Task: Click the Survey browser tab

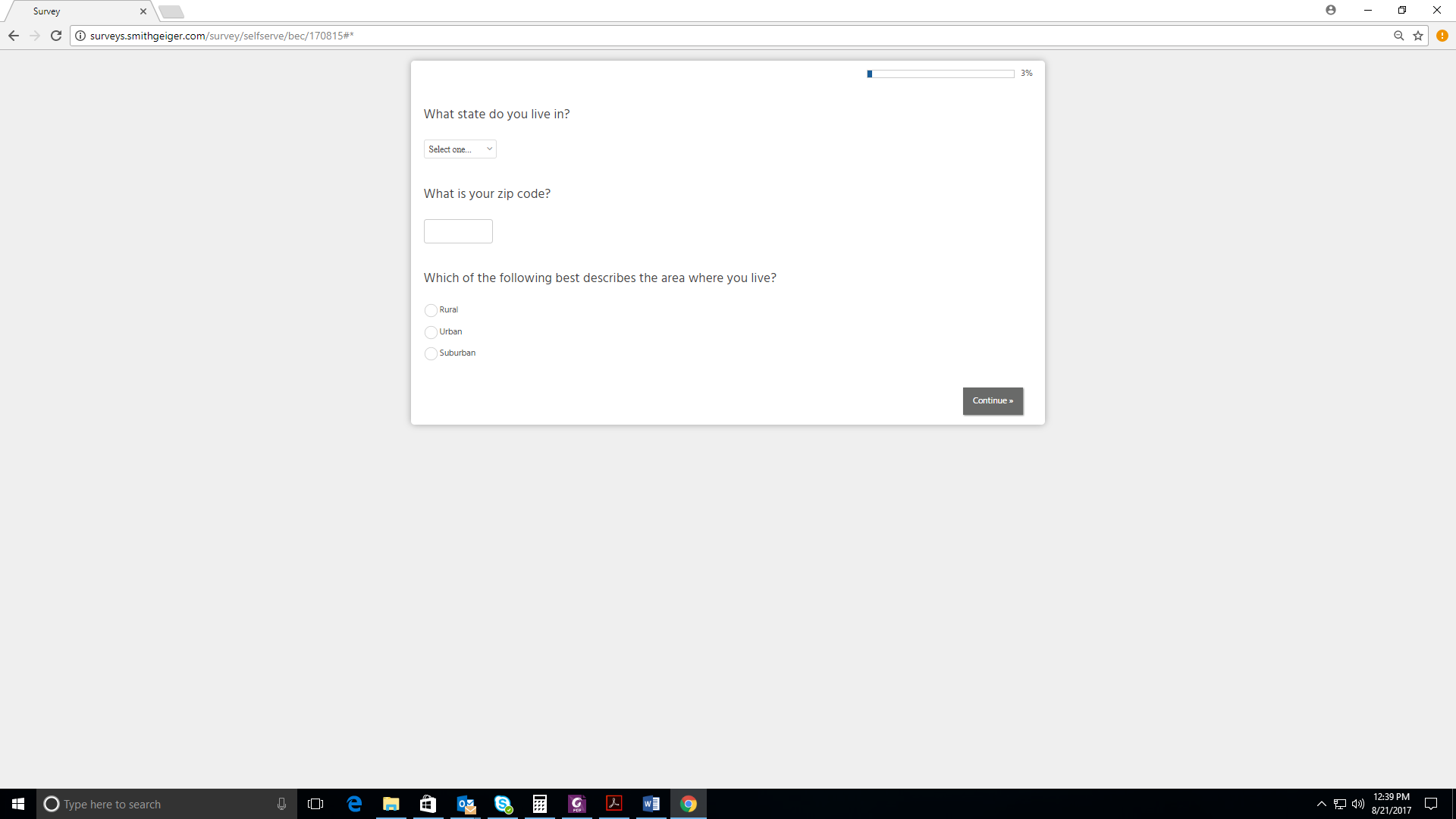Action: pos(76,11)
